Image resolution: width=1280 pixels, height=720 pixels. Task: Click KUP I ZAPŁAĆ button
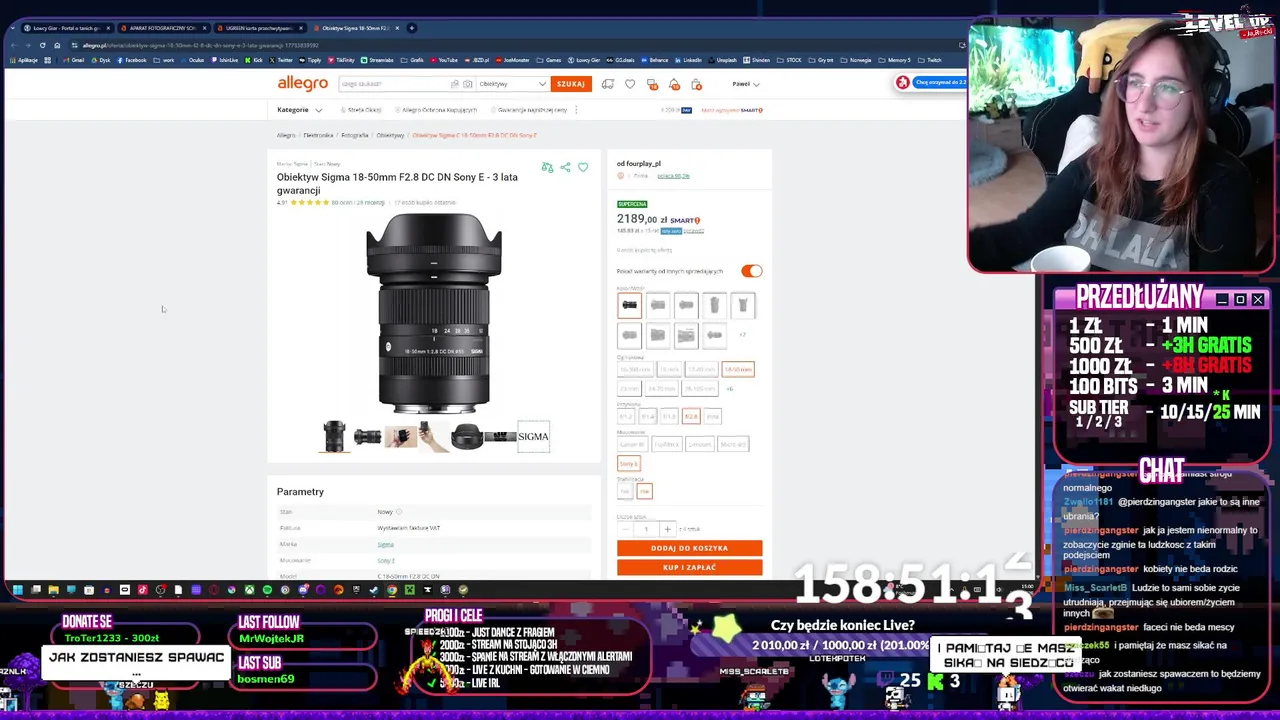point(689,567)
